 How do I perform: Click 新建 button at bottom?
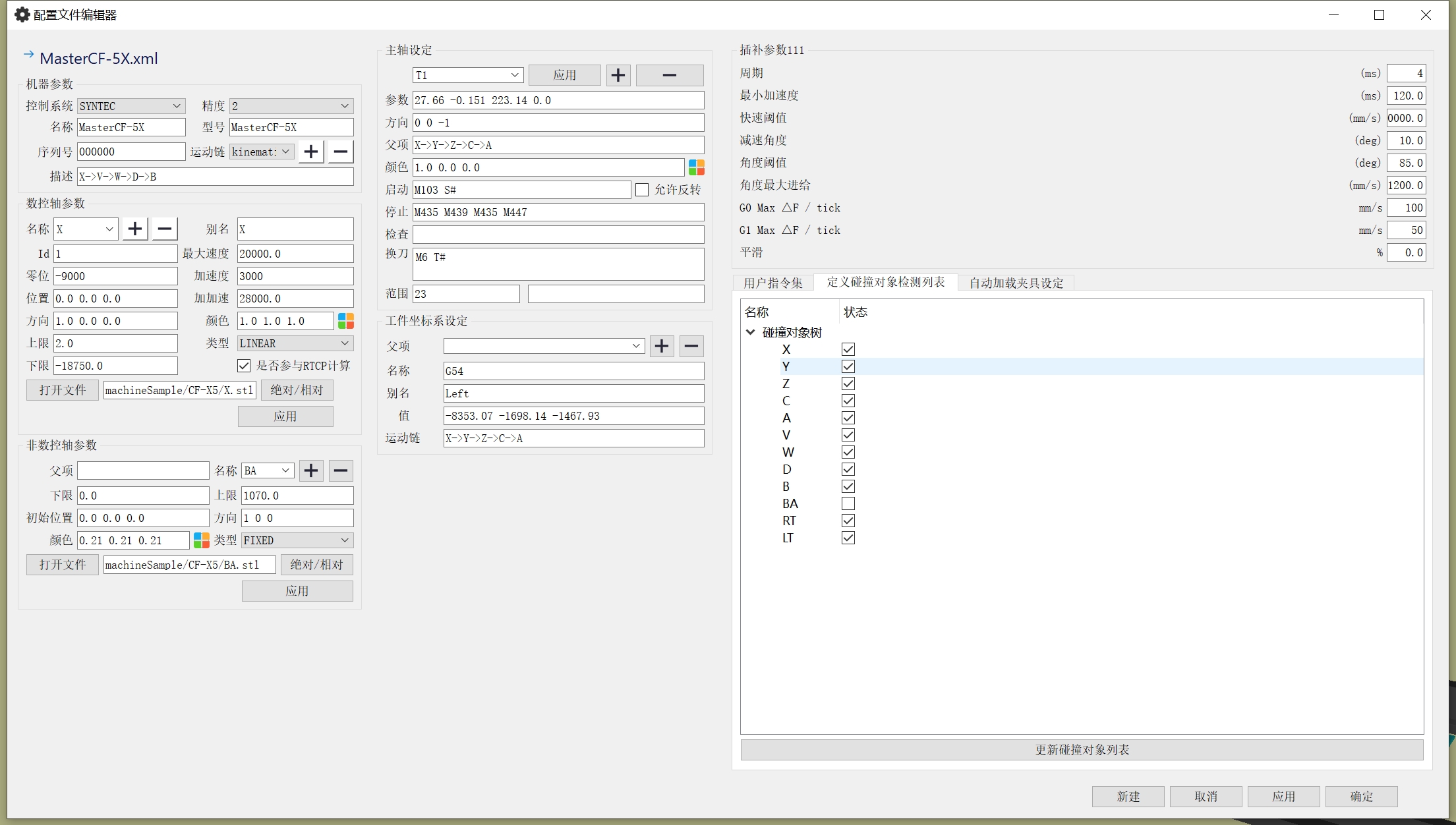click(1128, 797)
